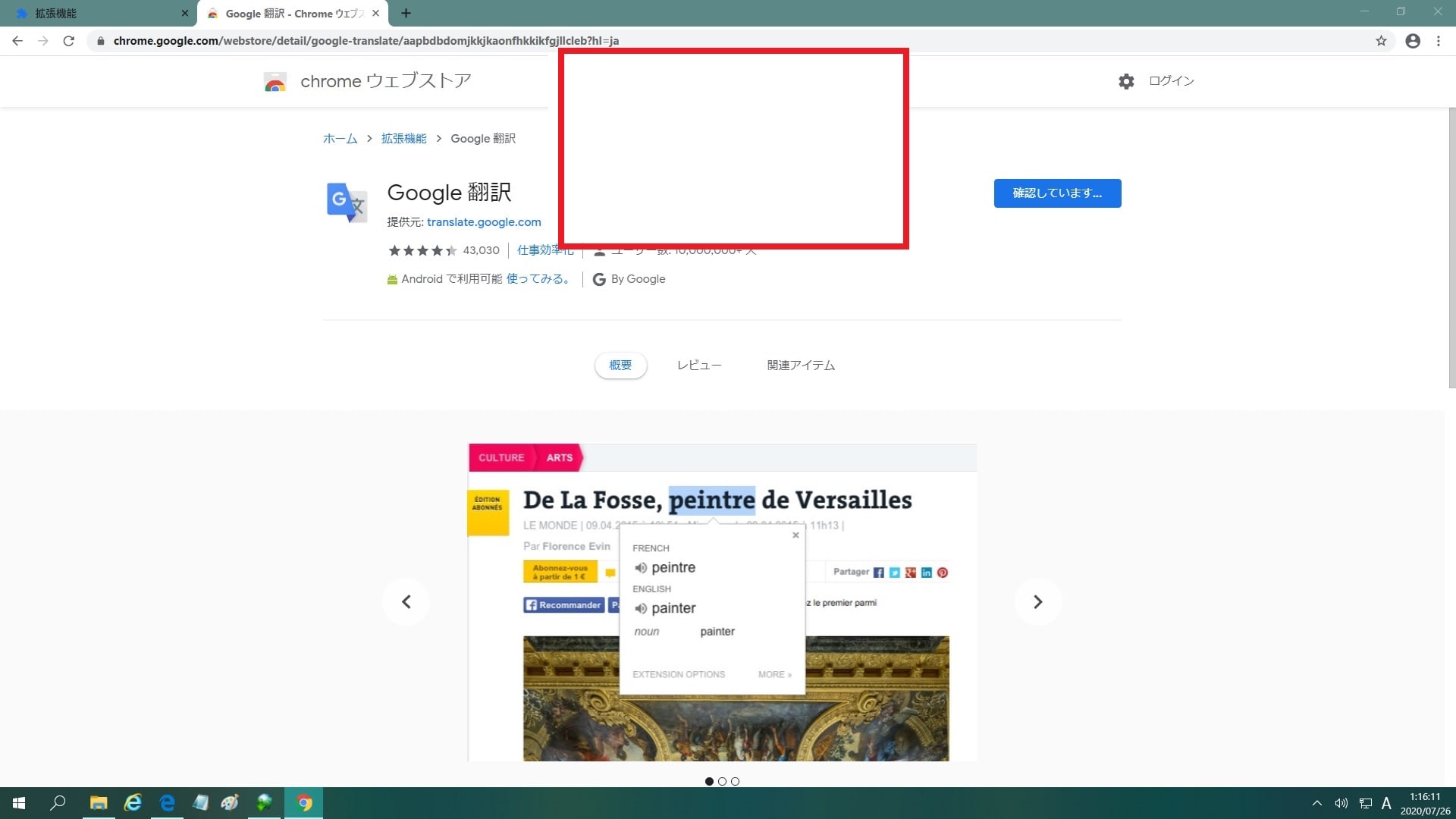Open the 仕事効率化 category link
Screen dimensions: 1456x819
544,250
